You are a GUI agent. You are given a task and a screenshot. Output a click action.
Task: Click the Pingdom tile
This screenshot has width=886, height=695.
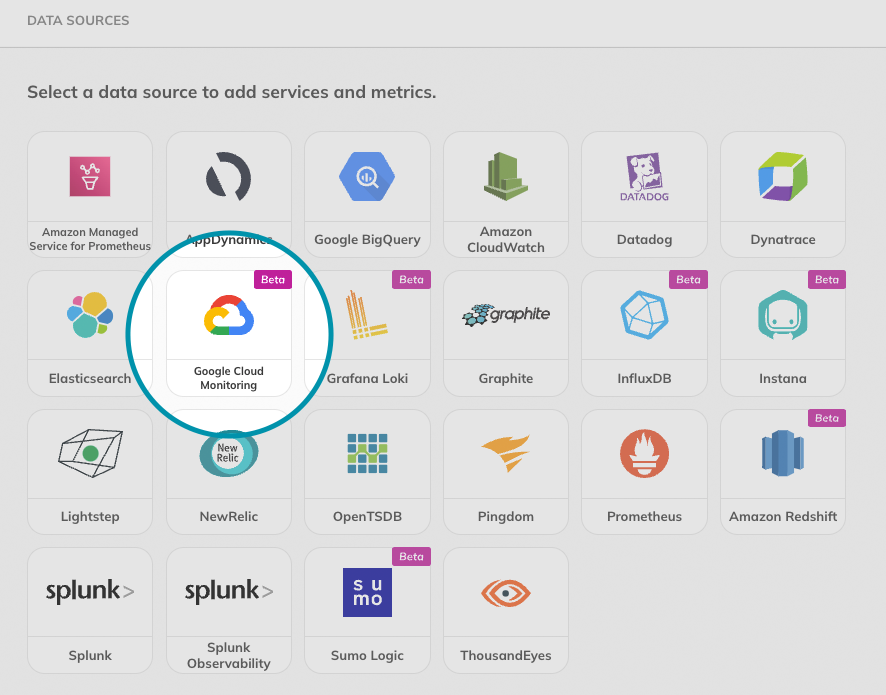[505, 471]
